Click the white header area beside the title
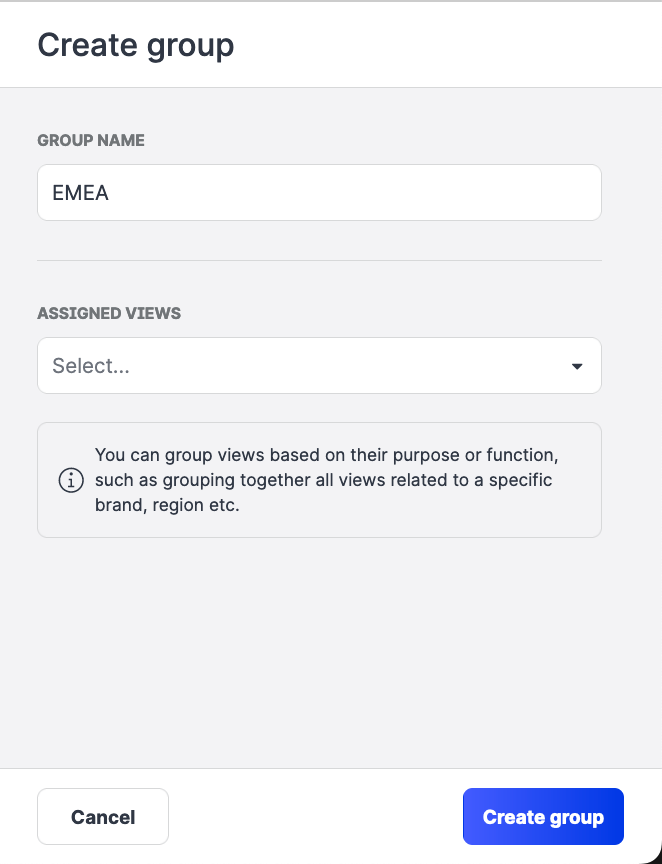 [x=450, y=45]
